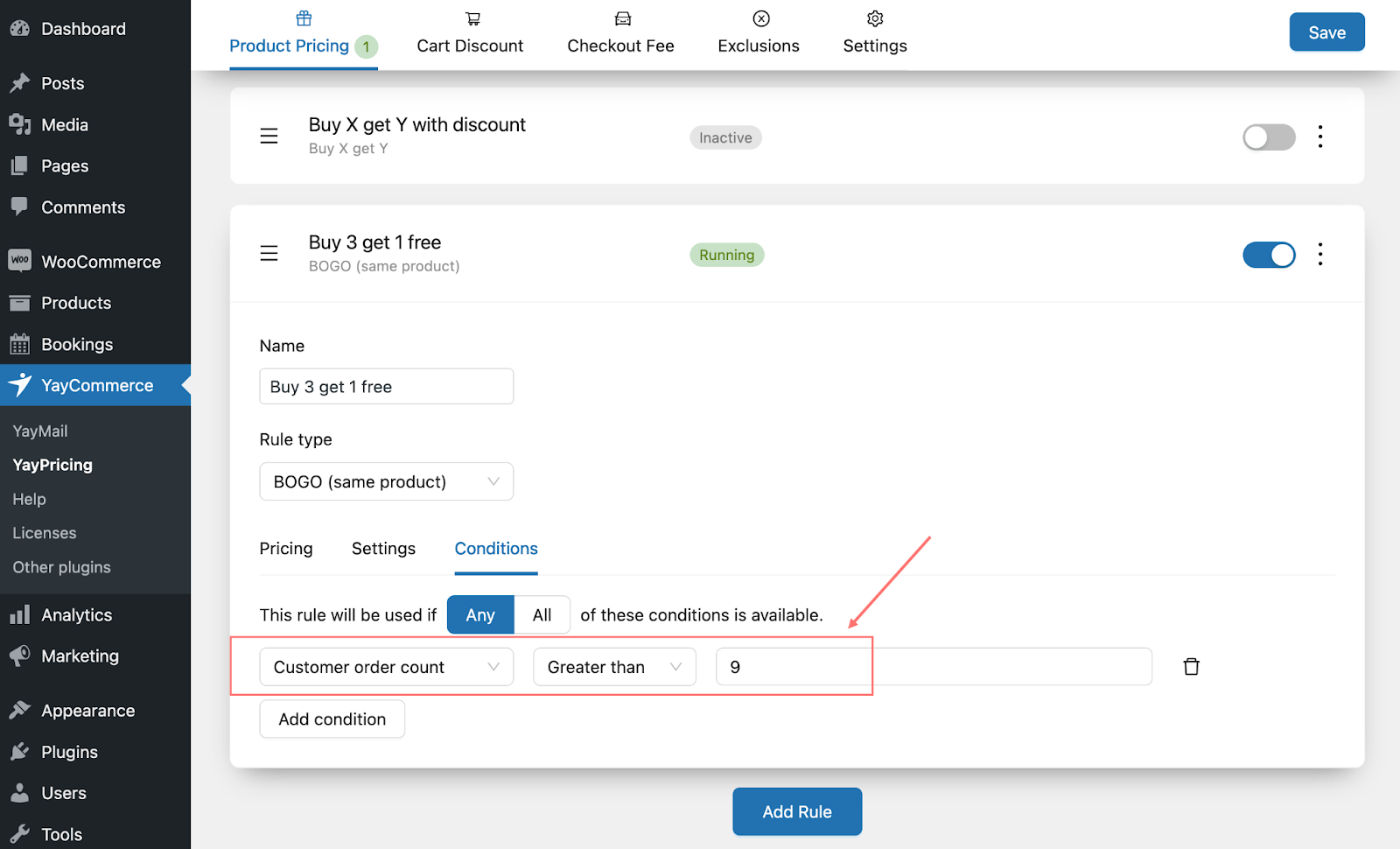
Task: Select the Any conditions option
Action: click(480, 614)
